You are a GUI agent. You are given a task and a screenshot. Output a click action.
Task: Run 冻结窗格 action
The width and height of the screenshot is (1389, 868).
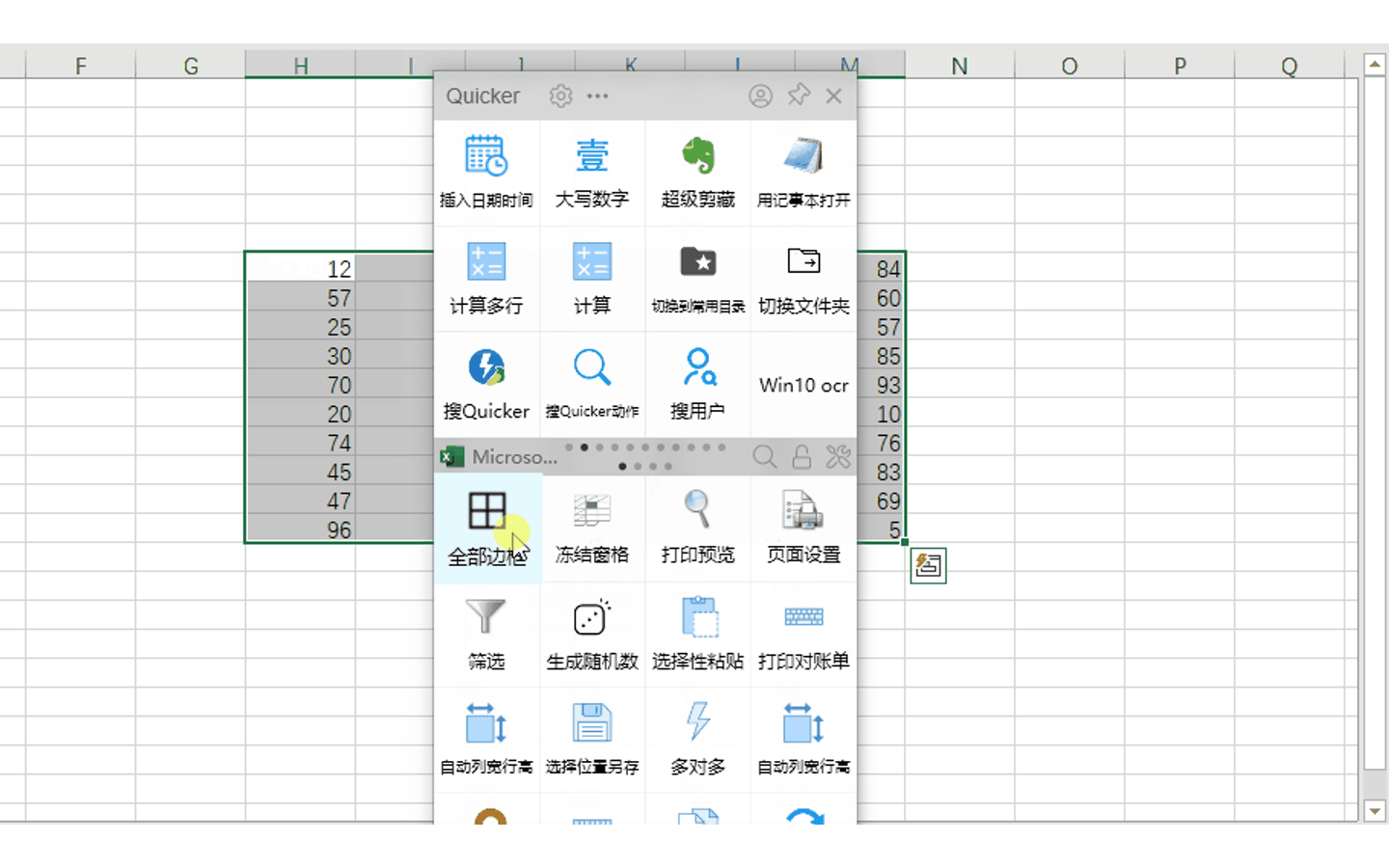tap(592, 529)
